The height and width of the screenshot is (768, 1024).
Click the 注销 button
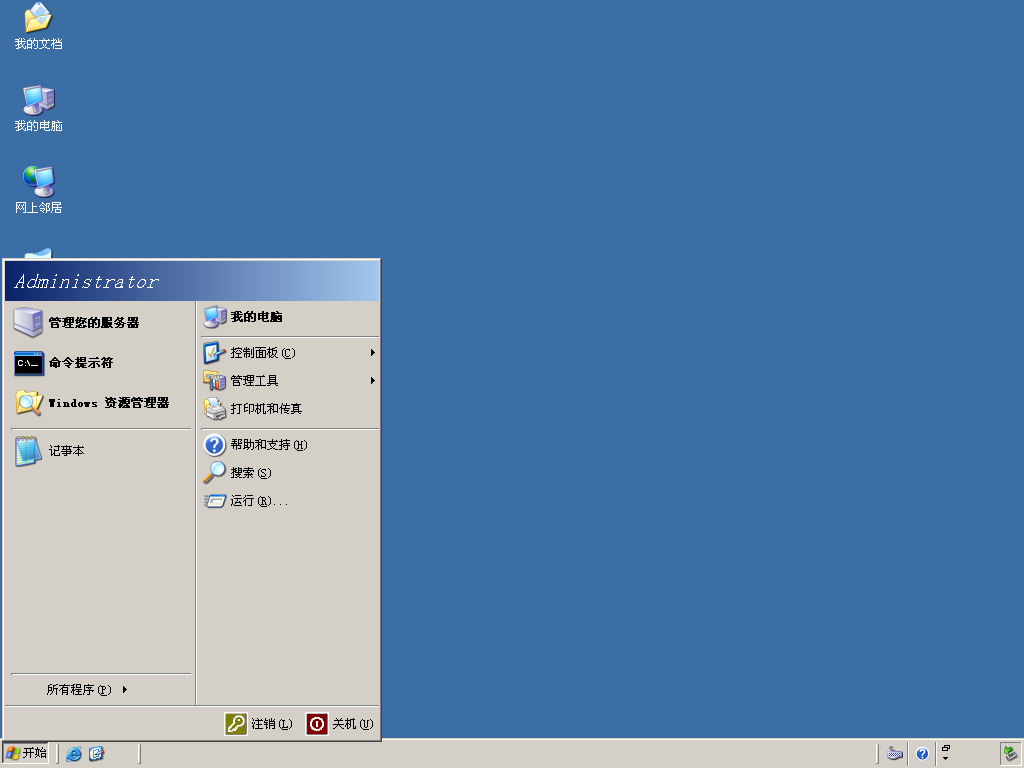pyautogui.click(x=259, y=724)
